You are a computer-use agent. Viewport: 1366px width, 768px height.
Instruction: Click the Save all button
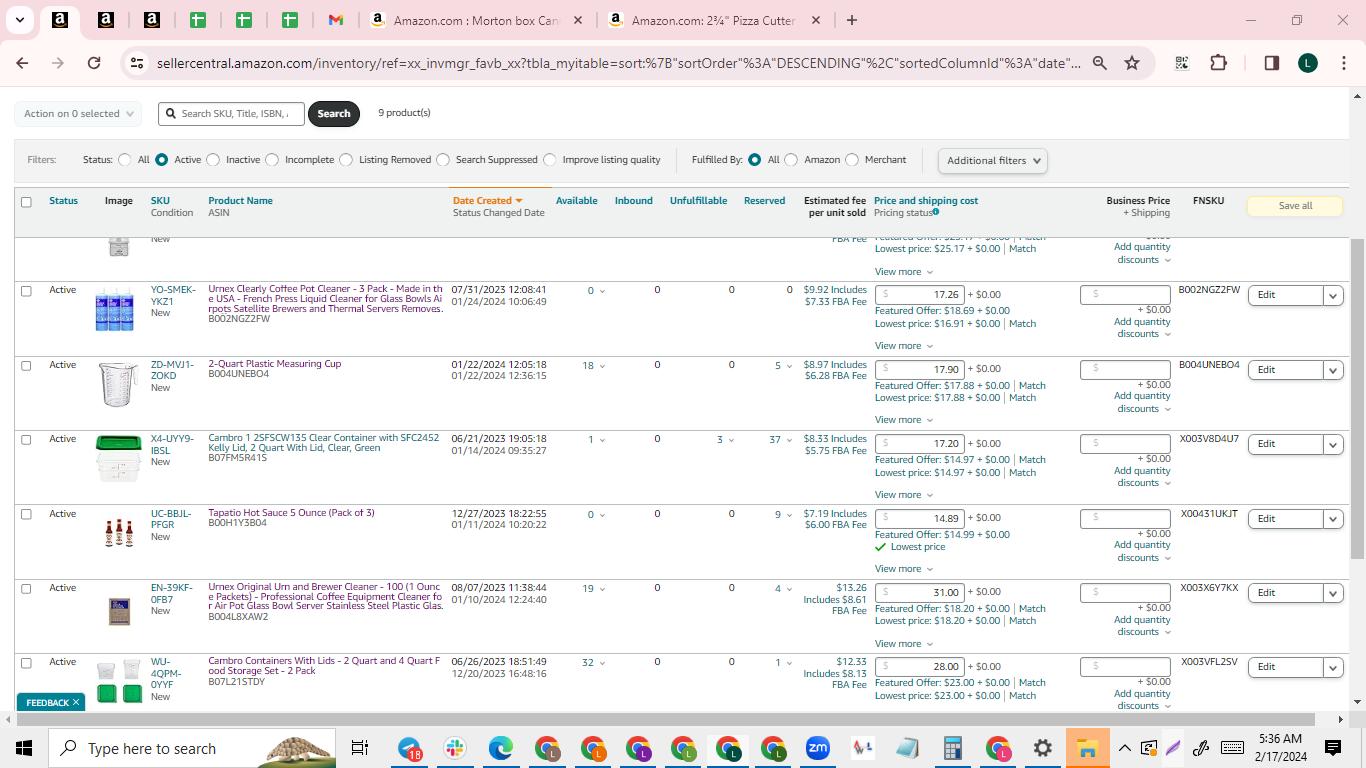coord(1295,206)
